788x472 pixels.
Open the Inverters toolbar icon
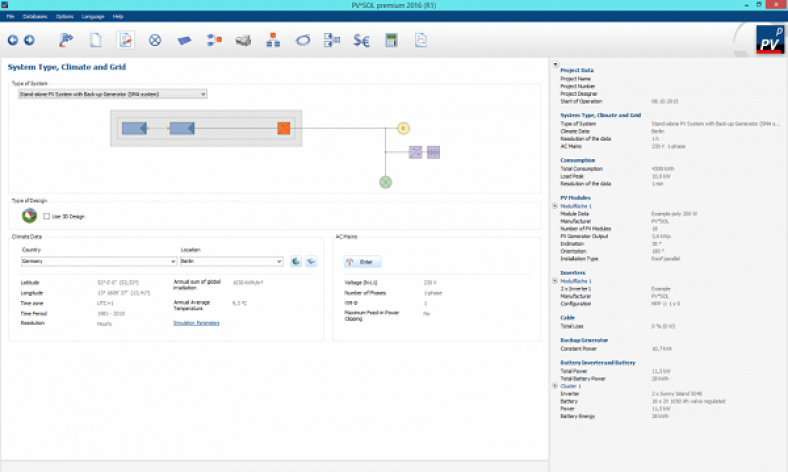click(214, 40)
